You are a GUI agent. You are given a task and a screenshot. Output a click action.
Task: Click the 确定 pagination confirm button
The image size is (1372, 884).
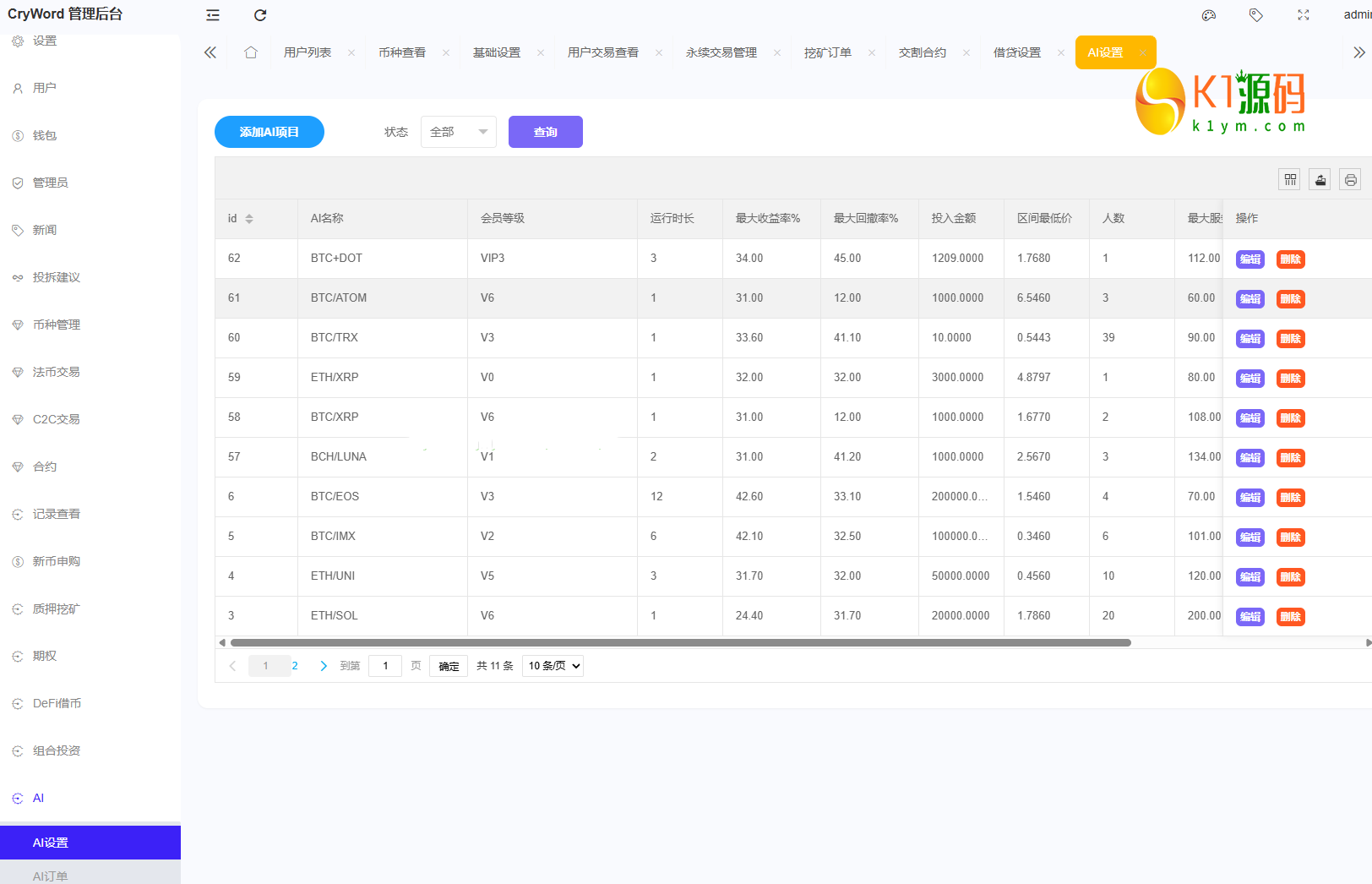(x=449, y=666)
